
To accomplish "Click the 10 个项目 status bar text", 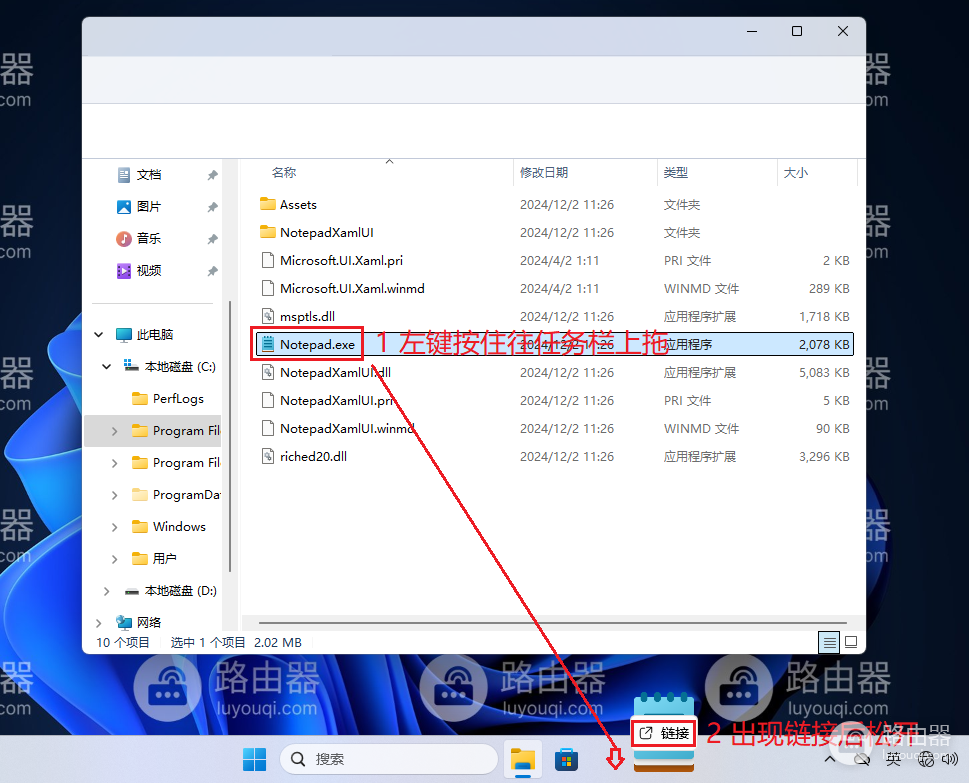I will (x=122, y=643).
